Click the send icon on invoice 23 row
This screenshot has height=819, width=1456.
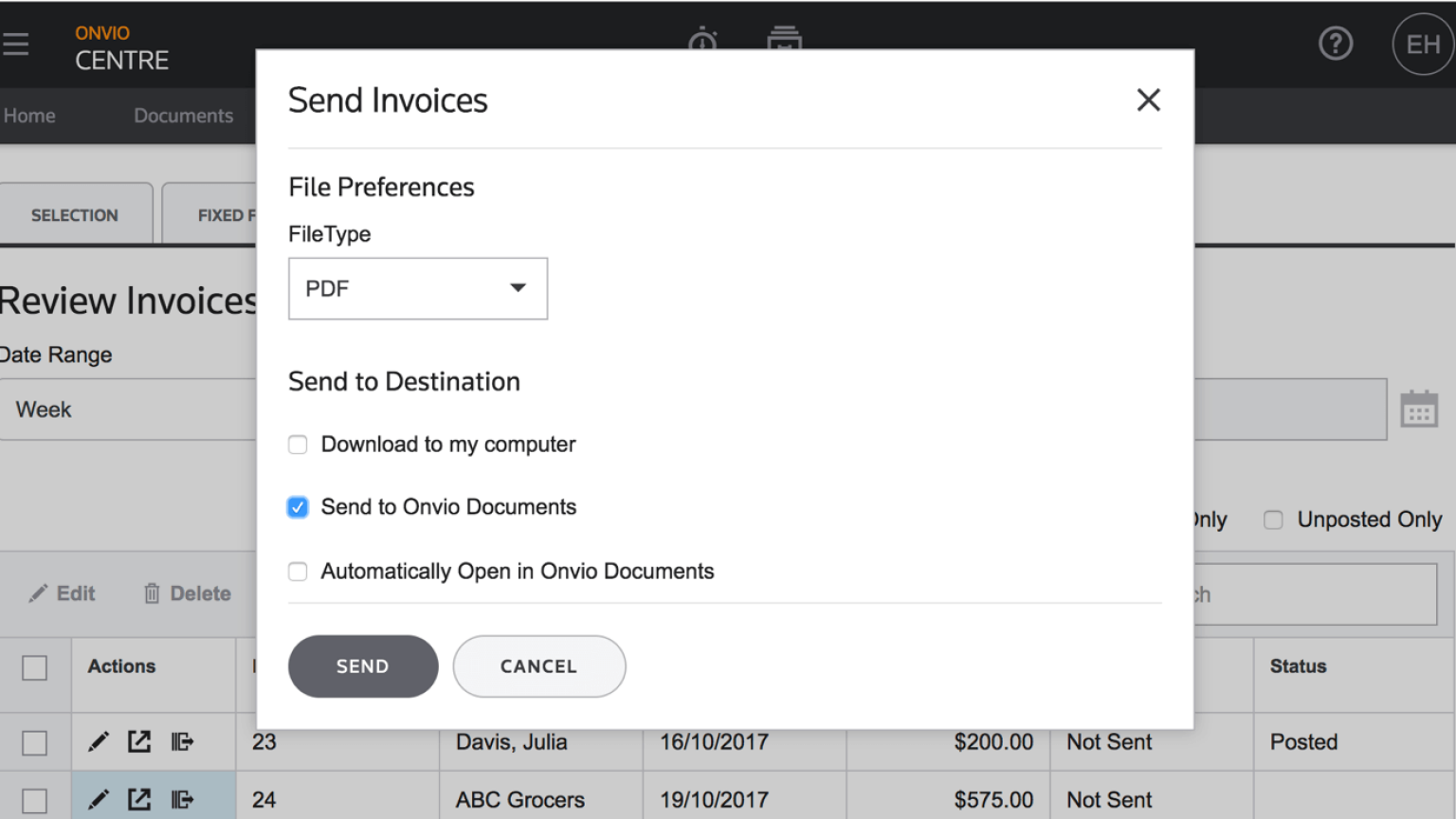182,742
